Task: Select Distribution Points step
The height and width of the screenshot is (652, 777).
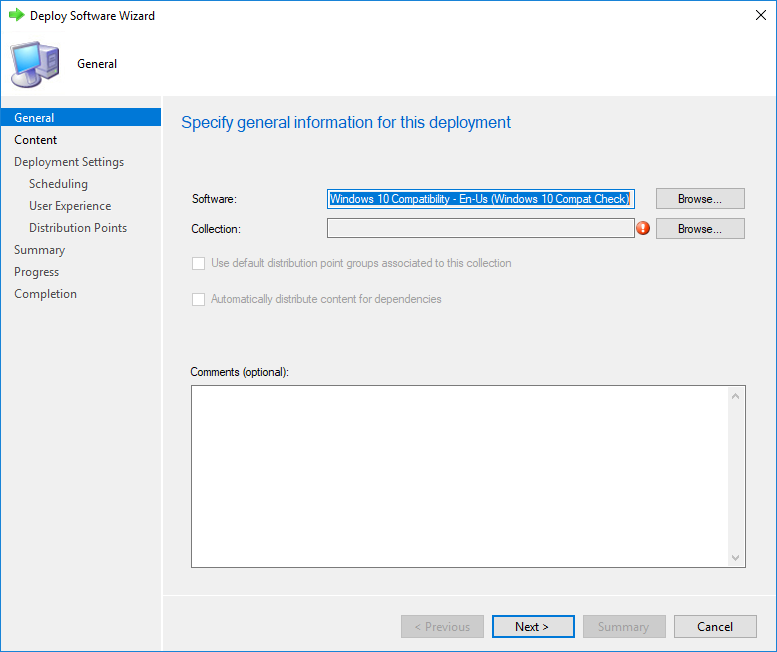Action: pyautogui.click(x=78, y=228)
